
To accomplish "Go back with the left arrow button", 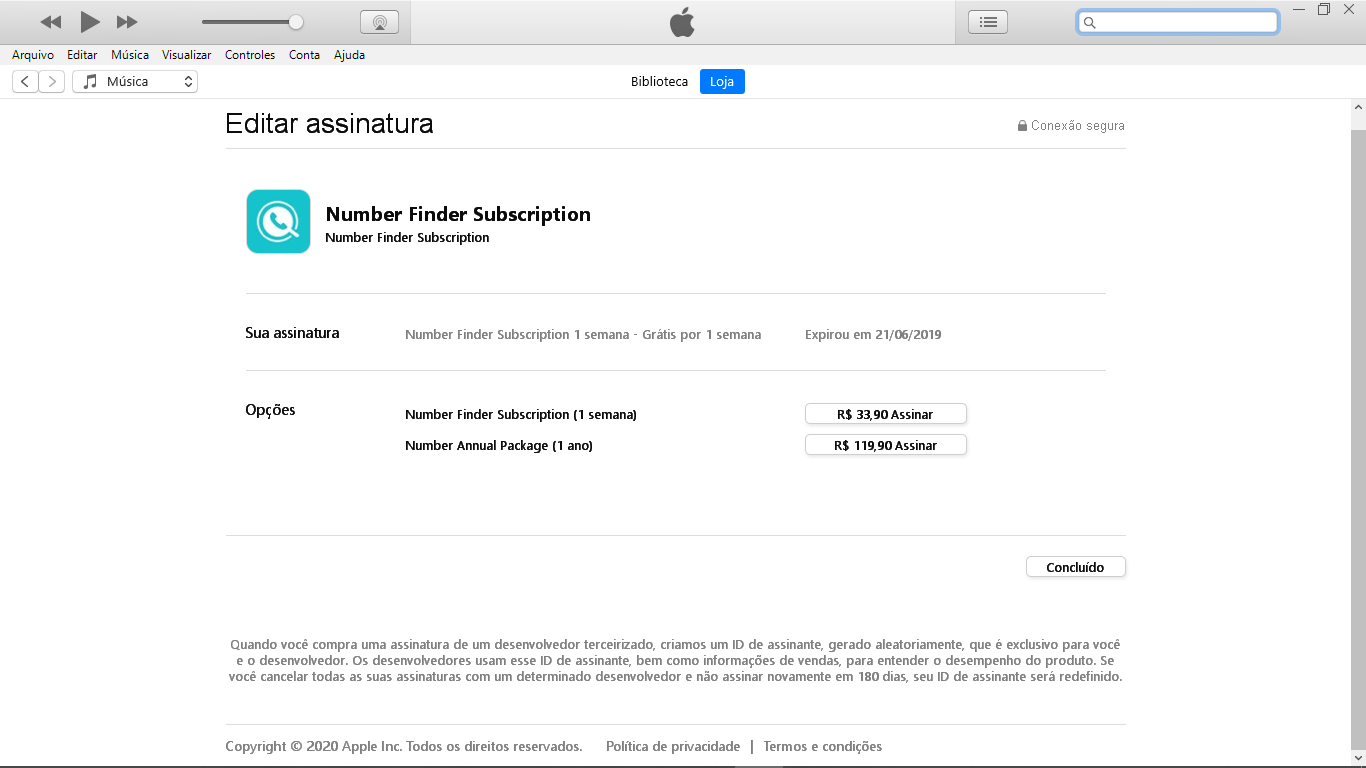I will [25, 82].
